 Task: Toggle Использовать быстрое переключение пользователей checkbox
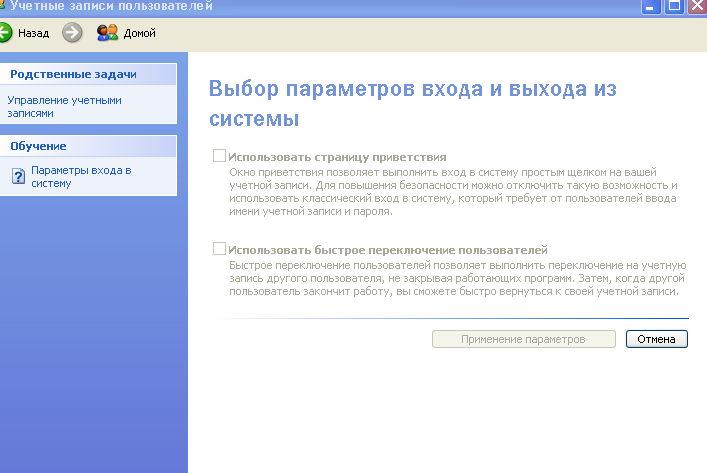(219, 249)
